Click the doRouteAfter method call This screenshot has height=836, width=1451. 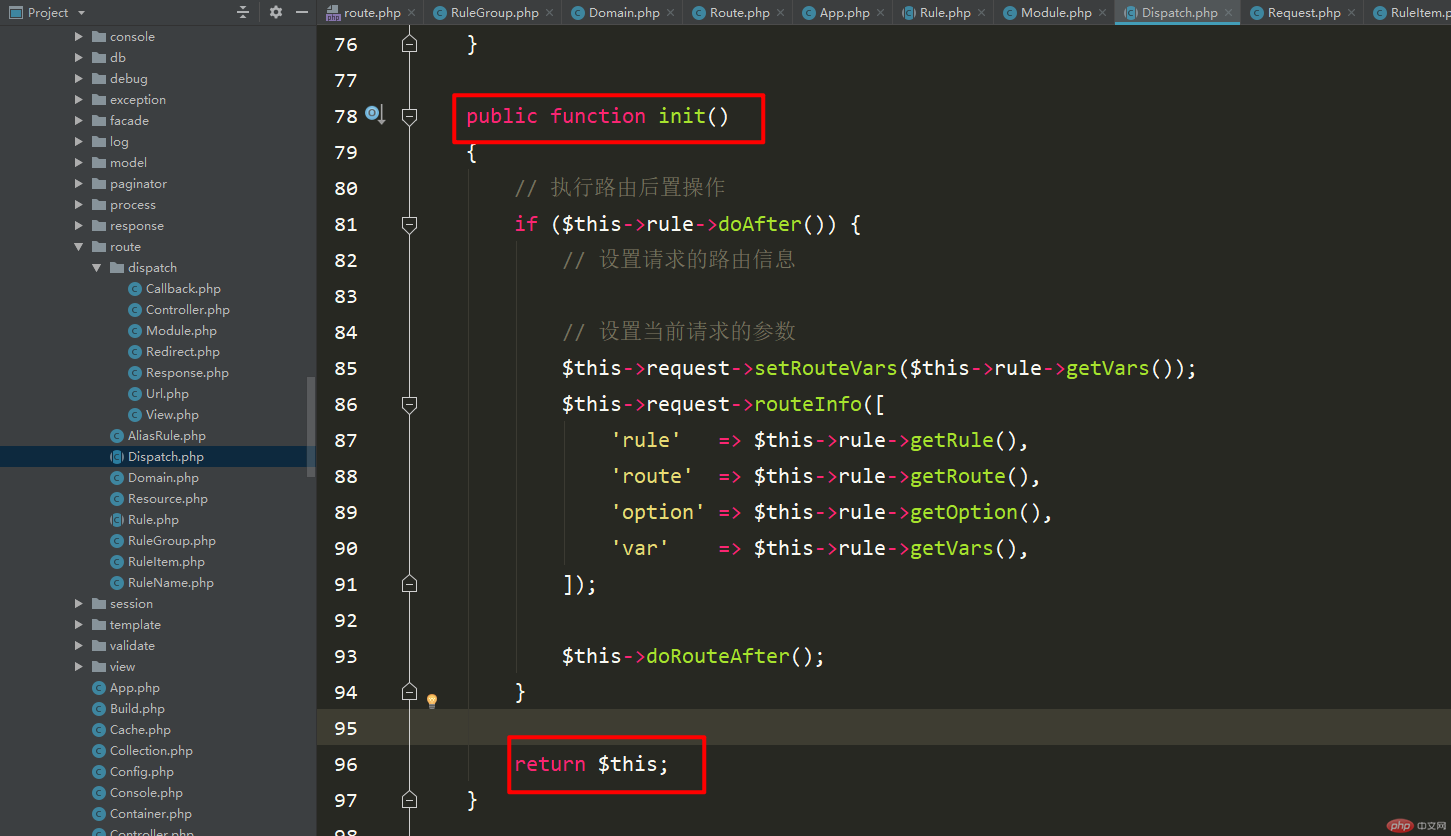click(x=719, y=656)
